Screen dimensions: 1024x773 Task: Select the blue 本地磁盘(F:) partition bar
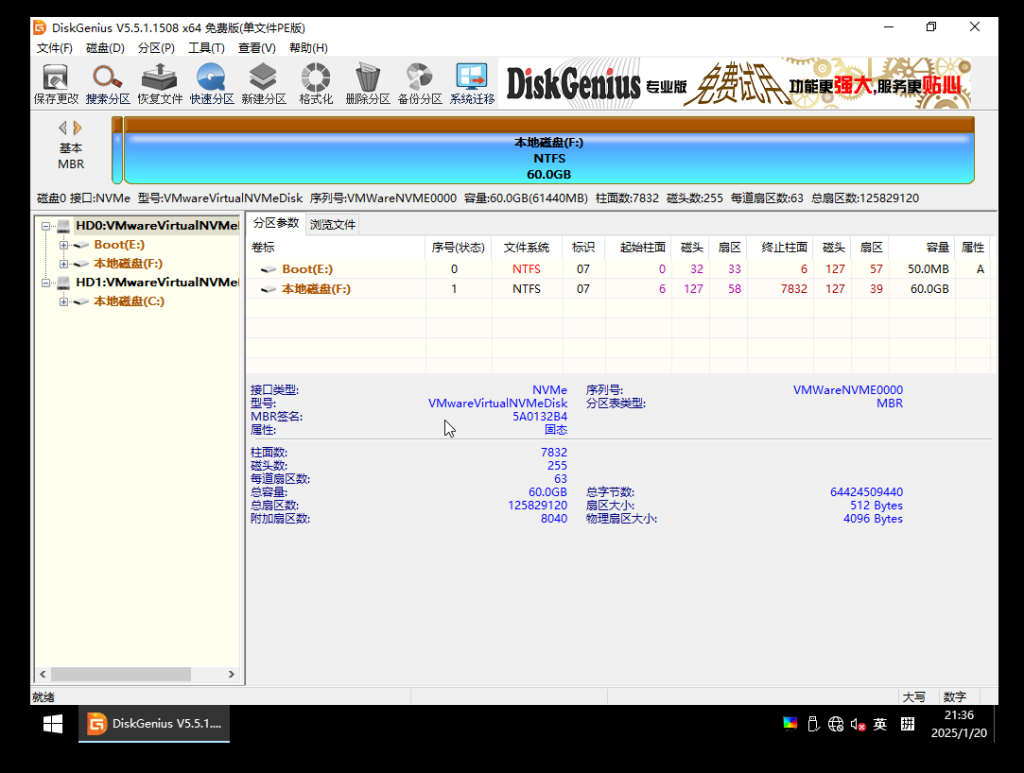coord(548,158)
